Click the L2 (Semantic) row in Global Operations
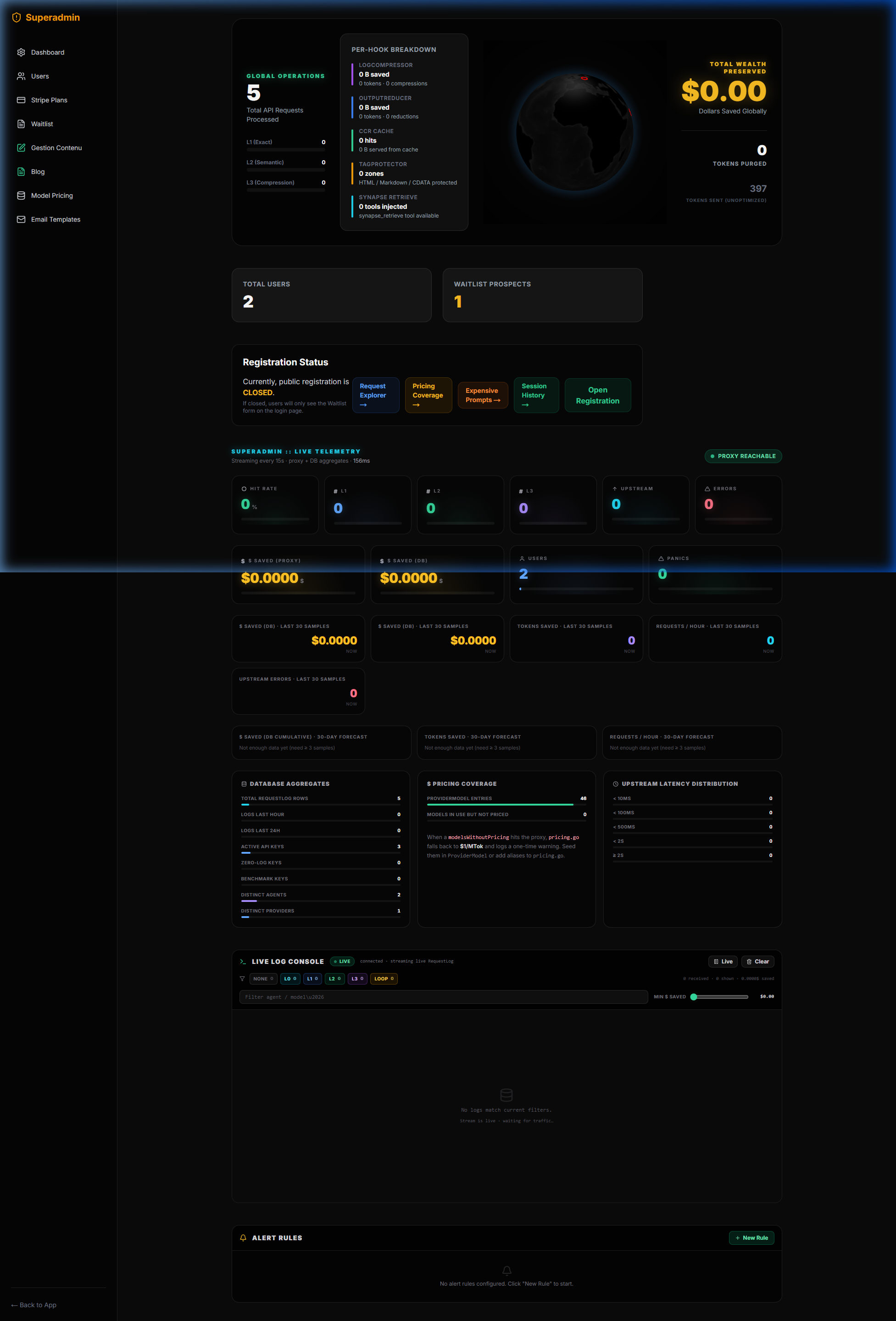Image resolution: width=896 pixels, height=1321 pixels. tap(286, 165)
